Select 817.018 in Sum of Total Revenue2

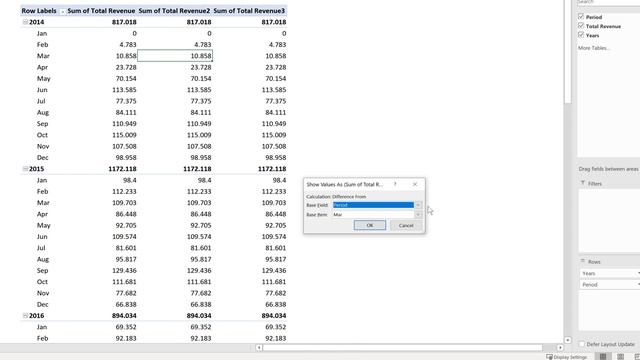click(x=199, y=22)
